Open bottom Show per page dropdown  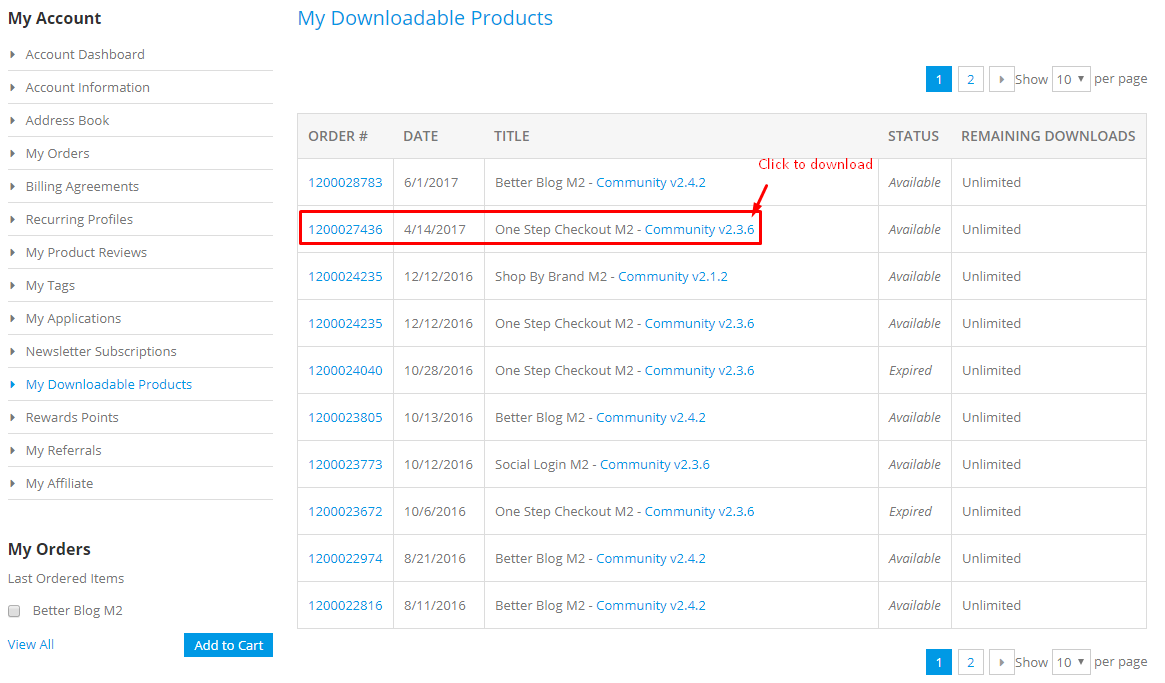(1070, 662)
